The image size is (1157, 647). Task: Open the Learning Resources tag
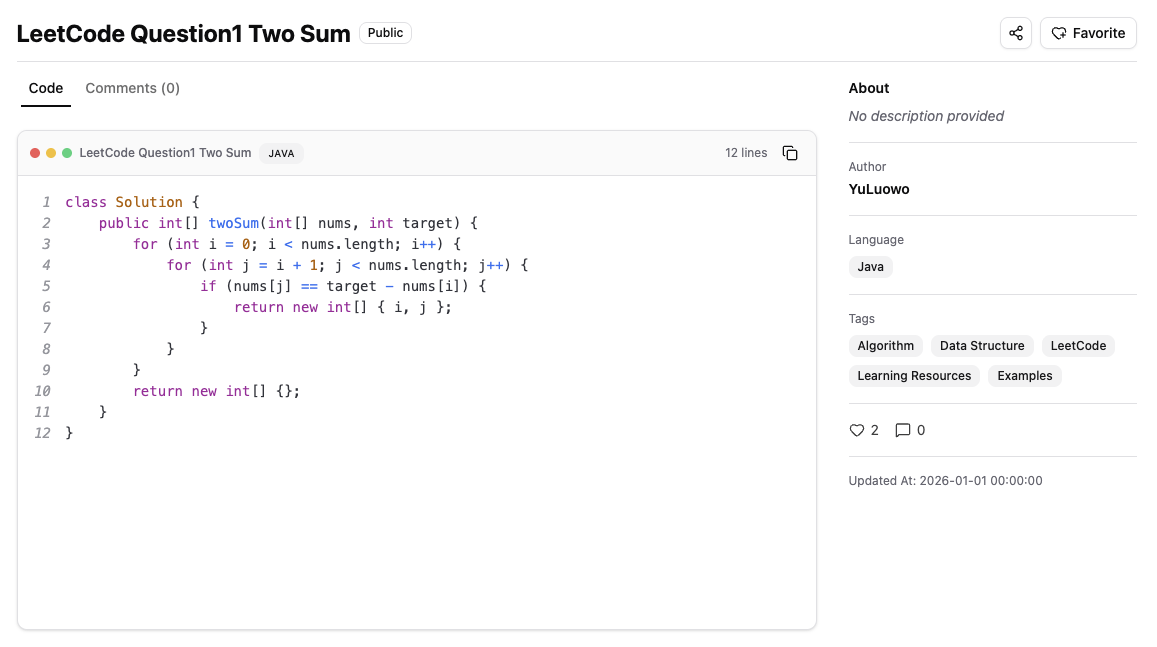(913, 376)
